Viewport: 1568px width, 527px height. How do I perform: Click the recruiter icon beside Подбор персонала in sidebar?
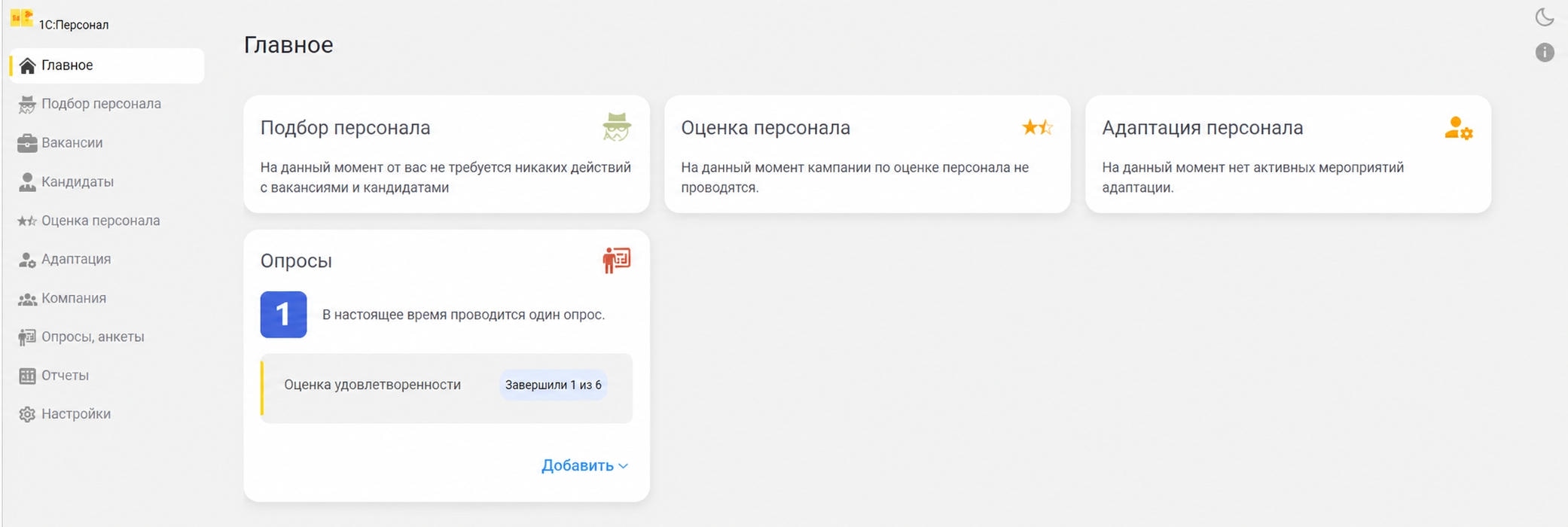(x=27, y=105)
